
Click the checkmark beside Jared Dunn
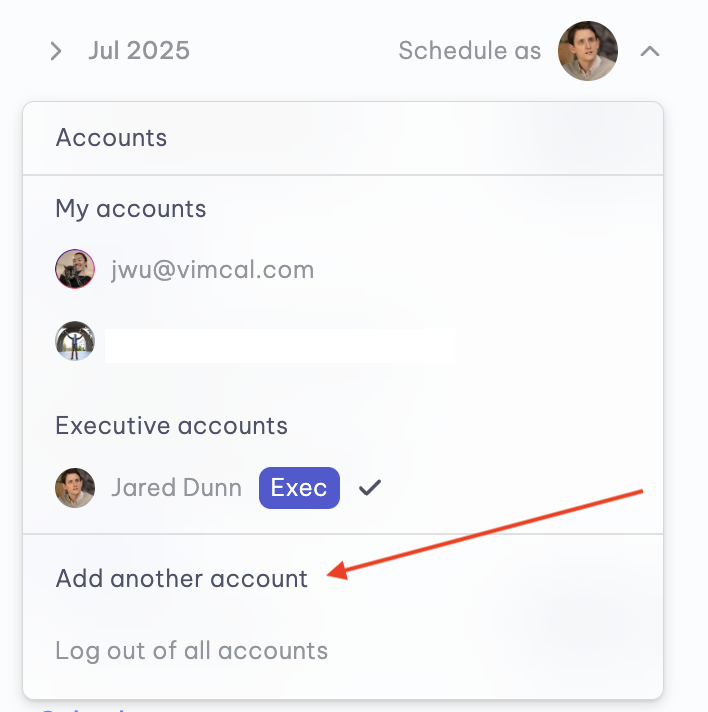370,488
